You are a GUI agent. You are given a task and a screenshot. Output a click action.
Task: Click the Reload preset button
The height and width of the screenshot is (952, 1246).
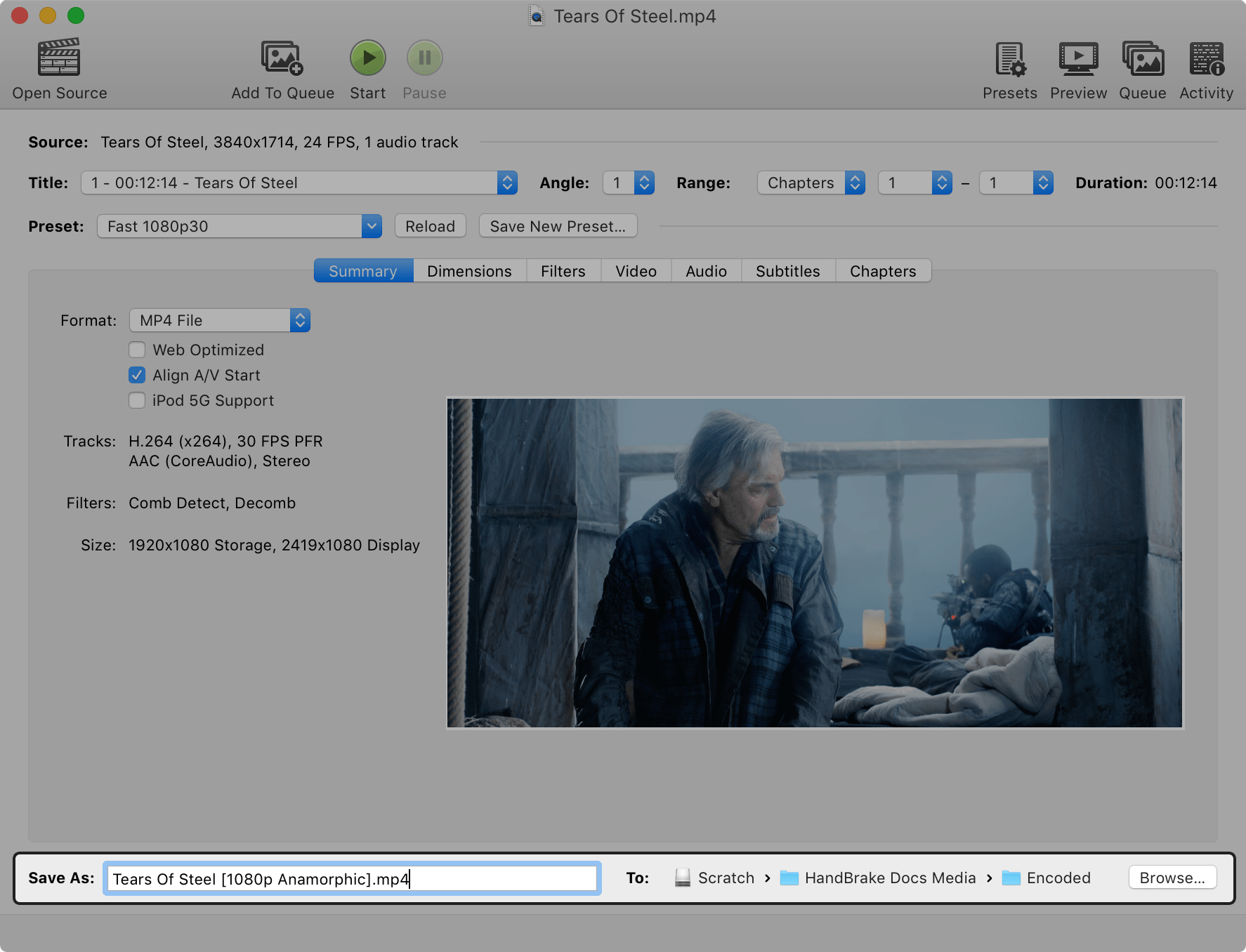coord(430,226)
